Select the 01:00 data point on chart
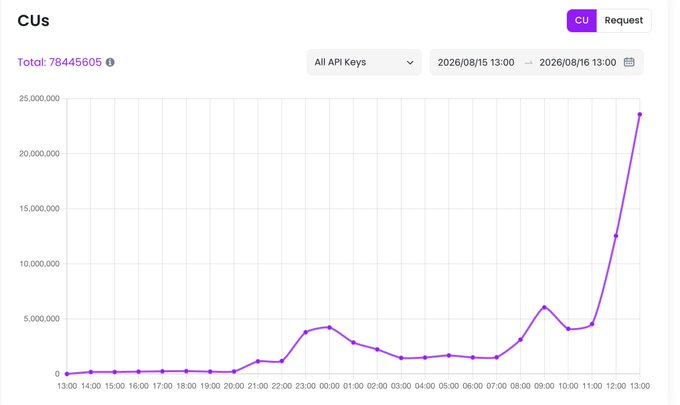 353,343
